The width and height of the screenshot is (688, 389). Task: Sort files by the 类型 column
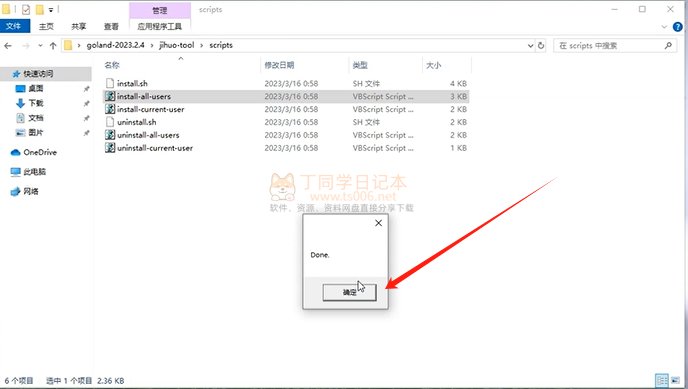tap(360, 65)
